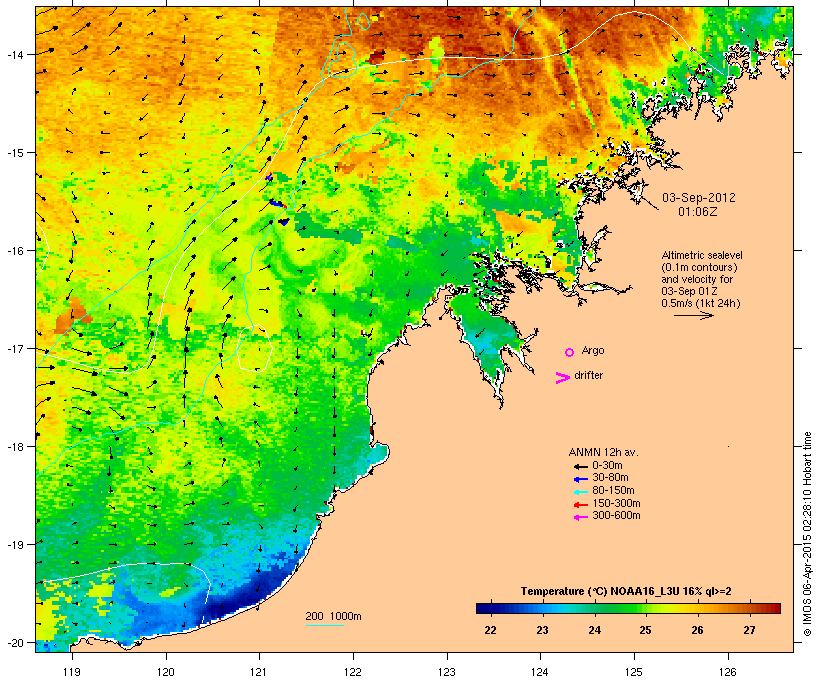
Task: Click the '200 1000m' contour label
Action: (x=333, y=616)
